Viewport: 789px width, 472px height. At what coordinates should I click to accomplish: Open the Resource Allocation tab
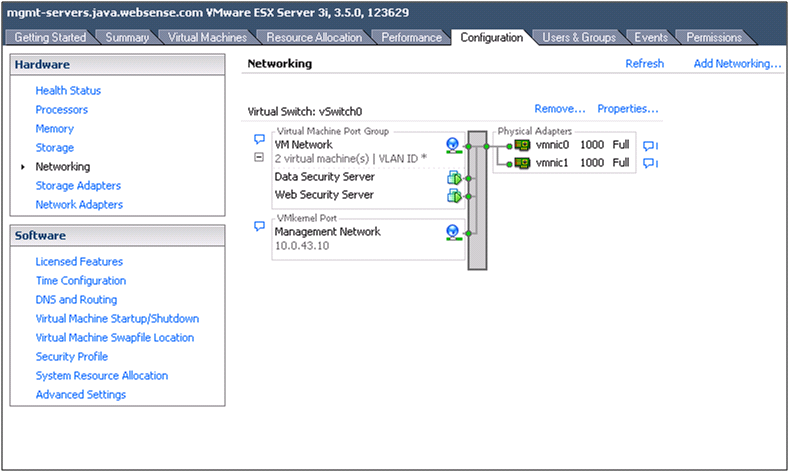(314, 37)
